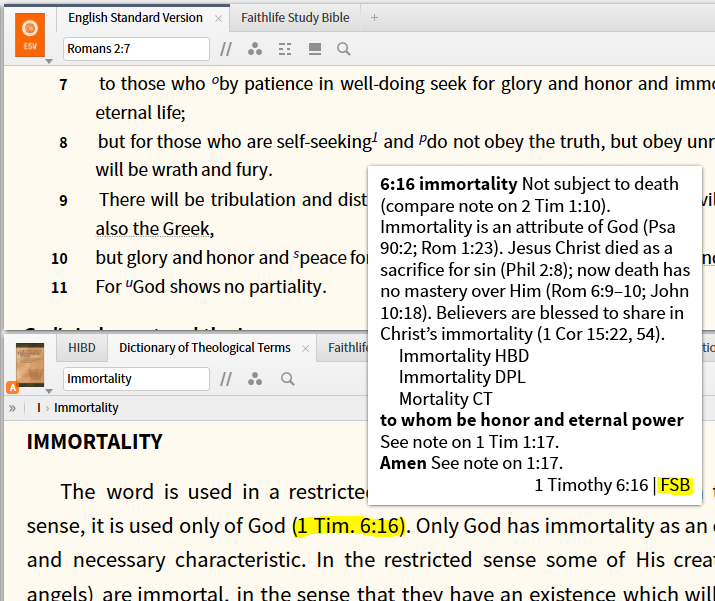Switch to the HIBD tab
Viewport: 715px width, 601px height.
[x=82, y=348]
